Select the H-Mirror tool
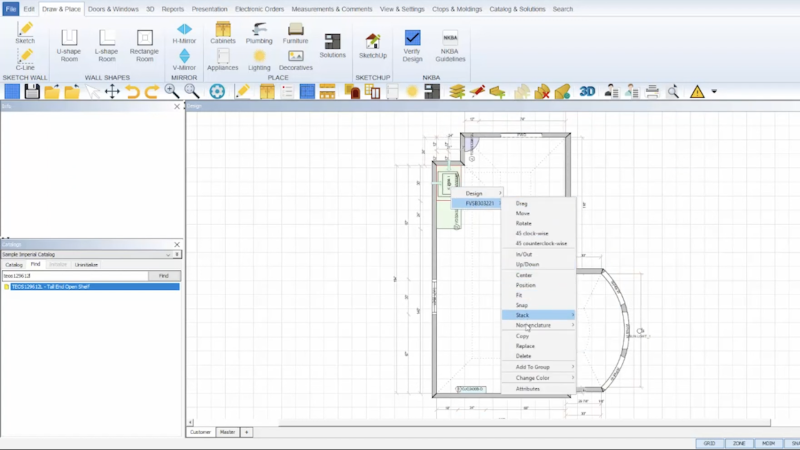The width and height of the screenshot is (800, 450). 184,33
